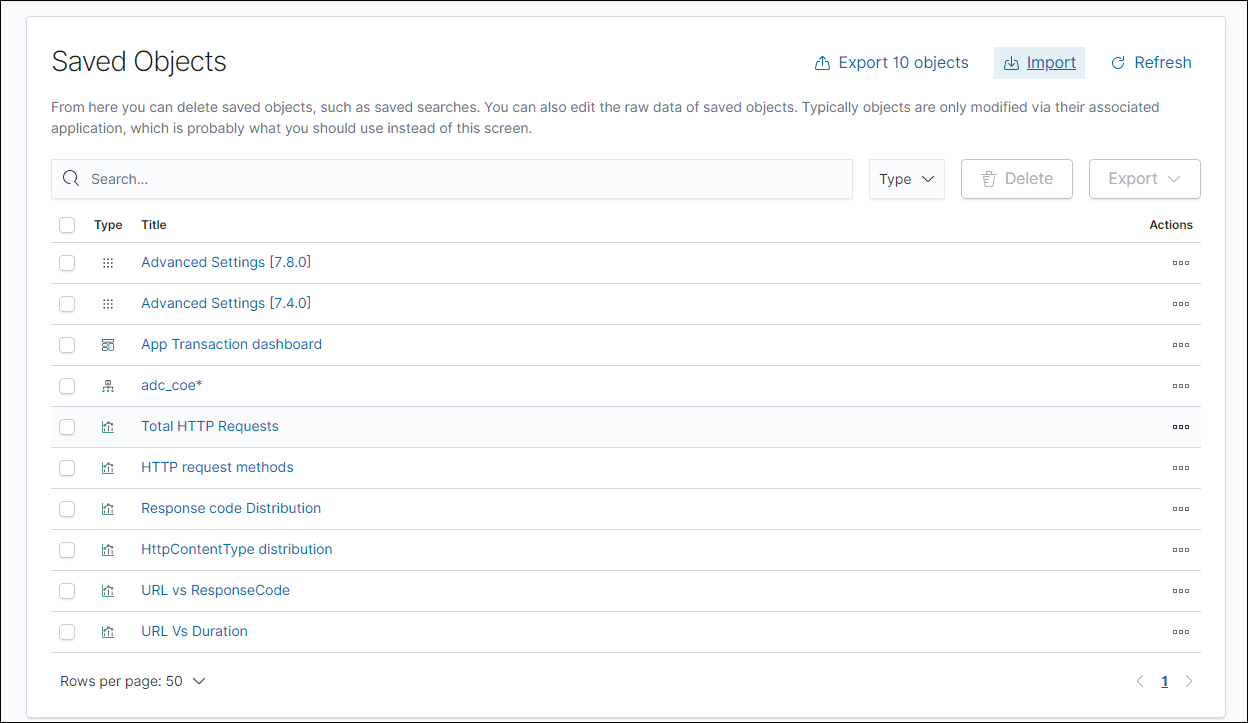Open actions menu for Advanced Settings [7.4.0]
Screen dimensions: 1248x723
1180,304
